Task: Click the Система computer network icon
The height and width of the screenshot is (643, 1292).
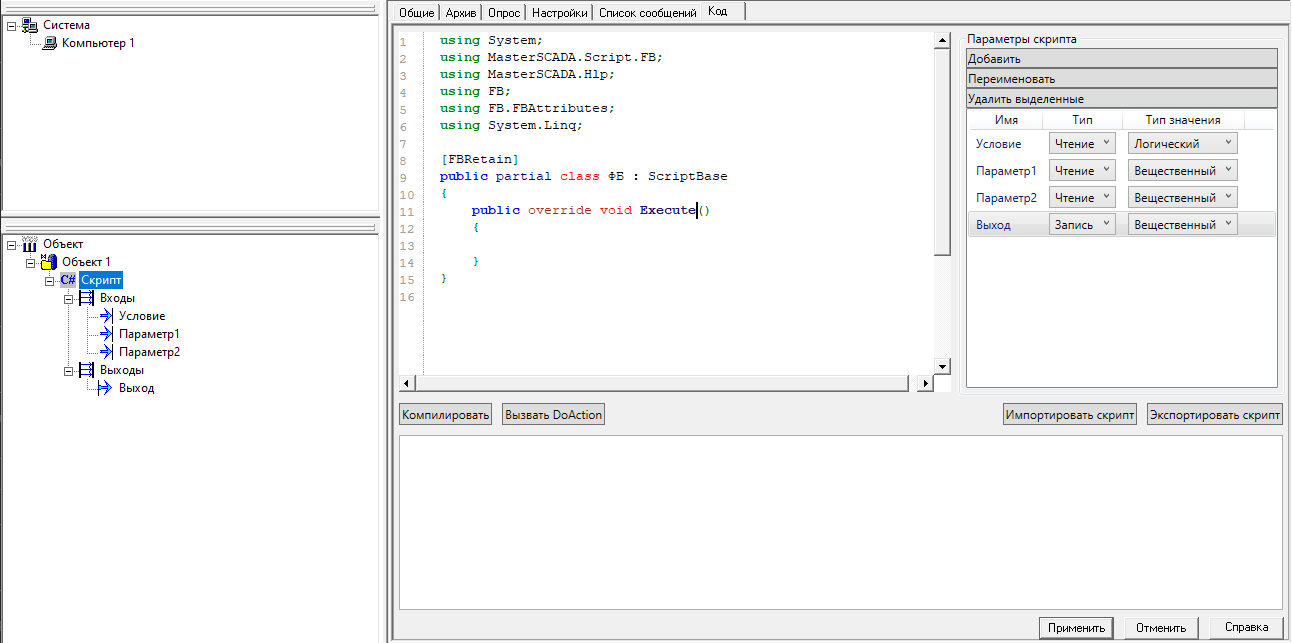Action: pyautogui.click(x=30, y=25)
